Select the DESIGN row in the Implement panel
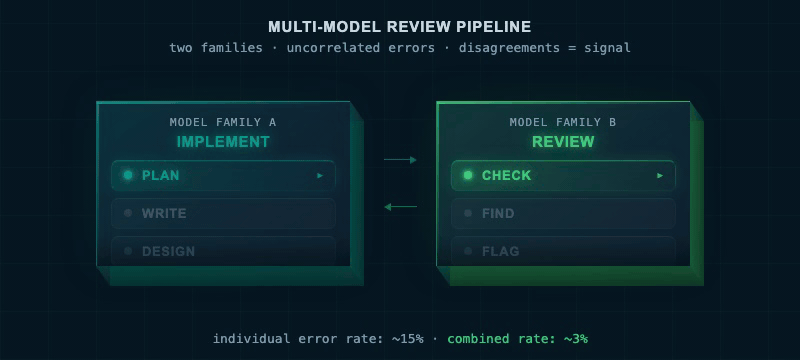This screenshot has width=800, height=360. (223, 251)
